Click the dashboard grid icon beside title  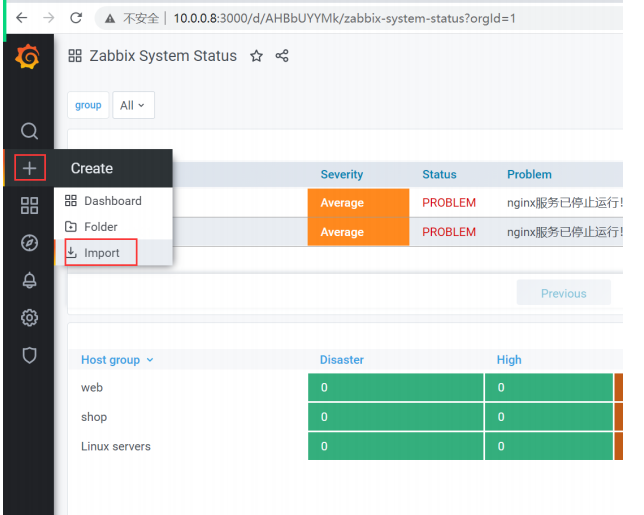click(75, 55)
